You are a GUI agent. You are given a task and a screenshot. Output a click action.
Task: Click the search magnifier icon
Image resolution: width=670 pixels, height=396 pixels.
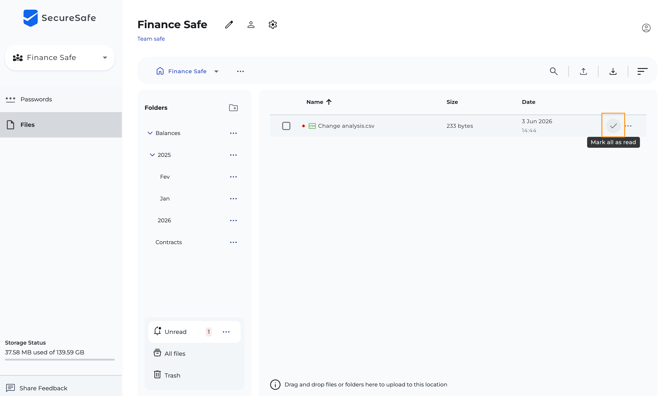553,71
